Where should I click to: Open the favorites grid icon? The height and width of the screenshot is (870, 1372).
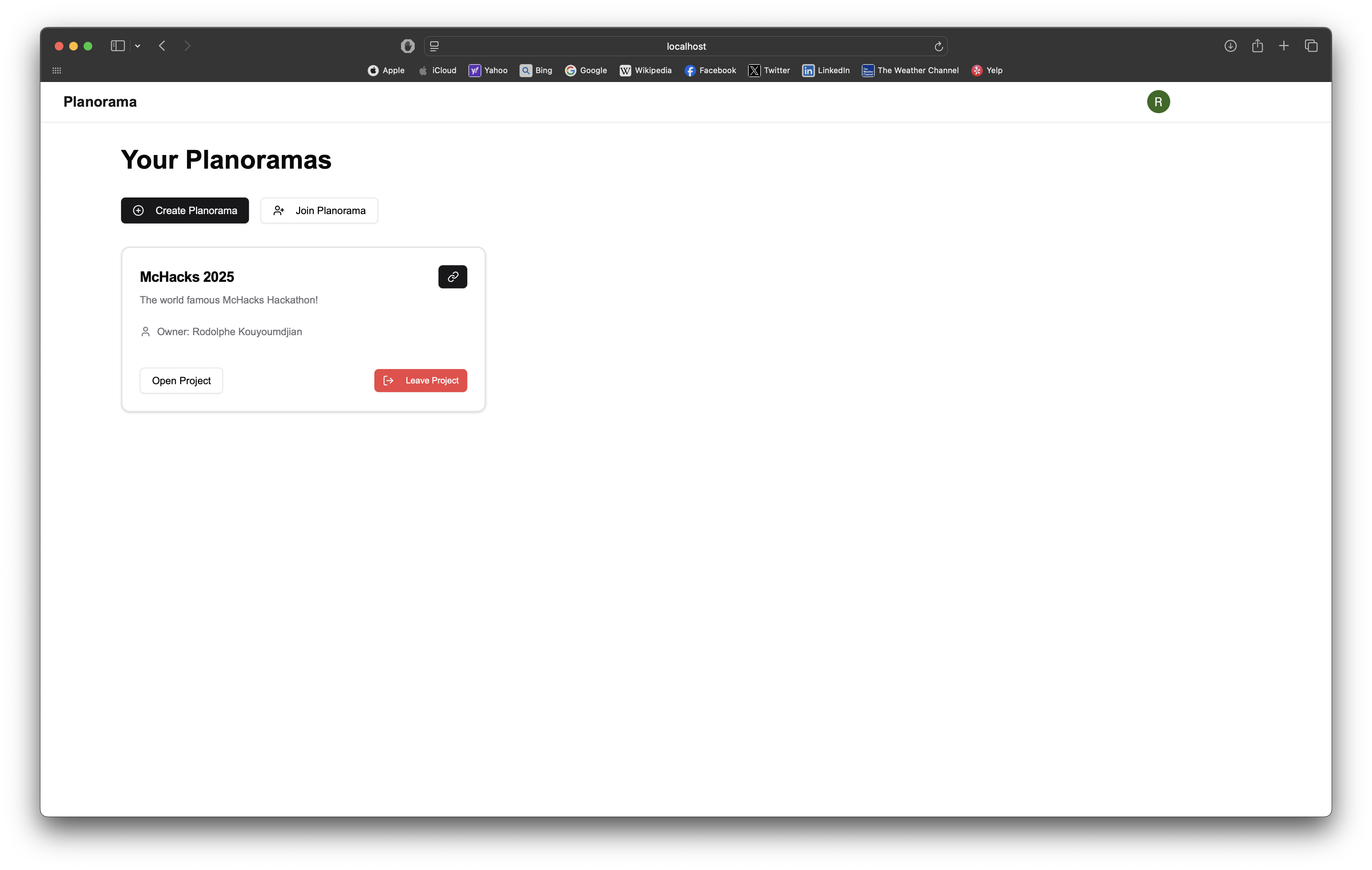(x=57, y=70)
